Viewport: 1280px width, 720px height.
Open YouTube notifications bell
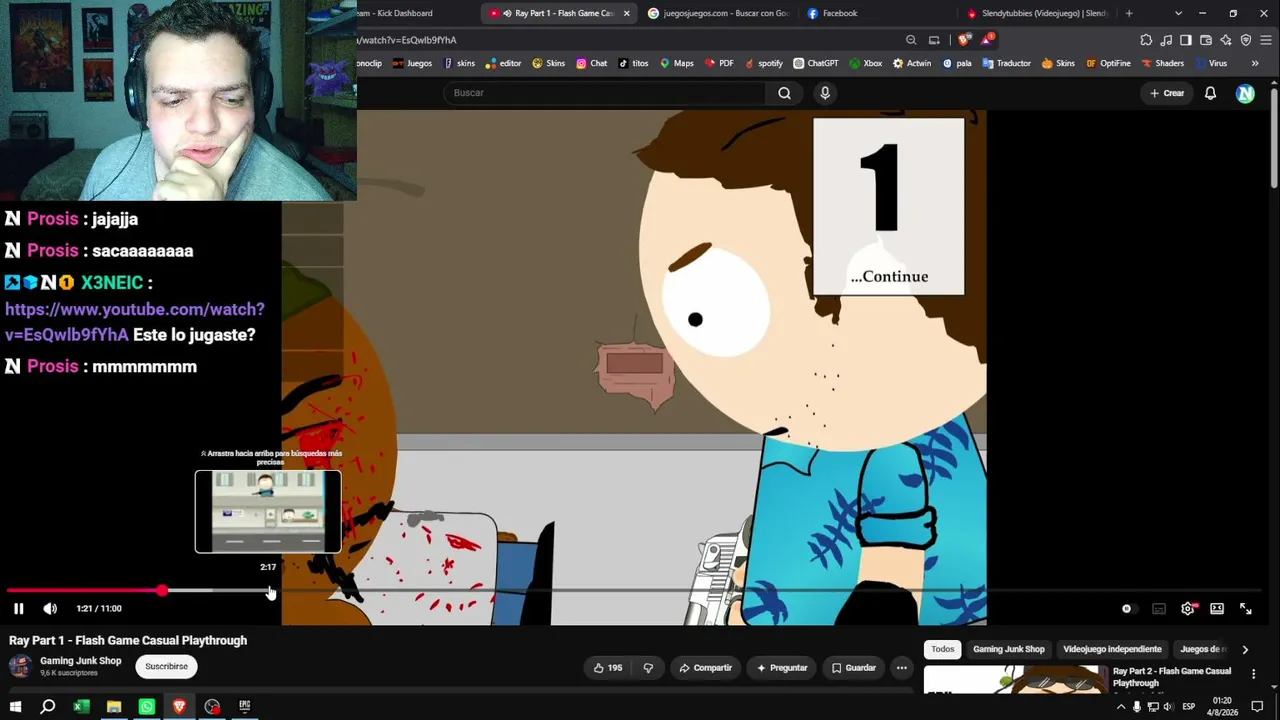pos(1210,93)
